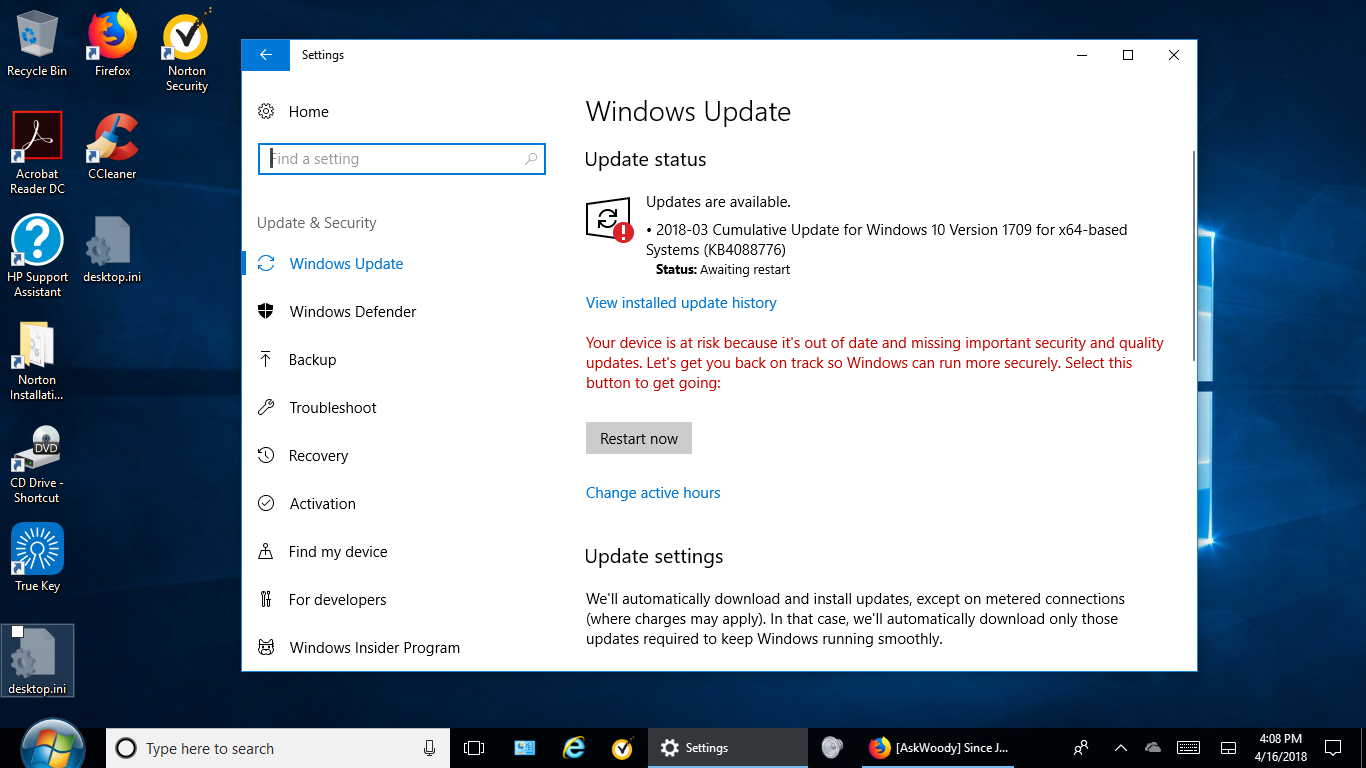Click the Find a setting search box

pos(402,159)
